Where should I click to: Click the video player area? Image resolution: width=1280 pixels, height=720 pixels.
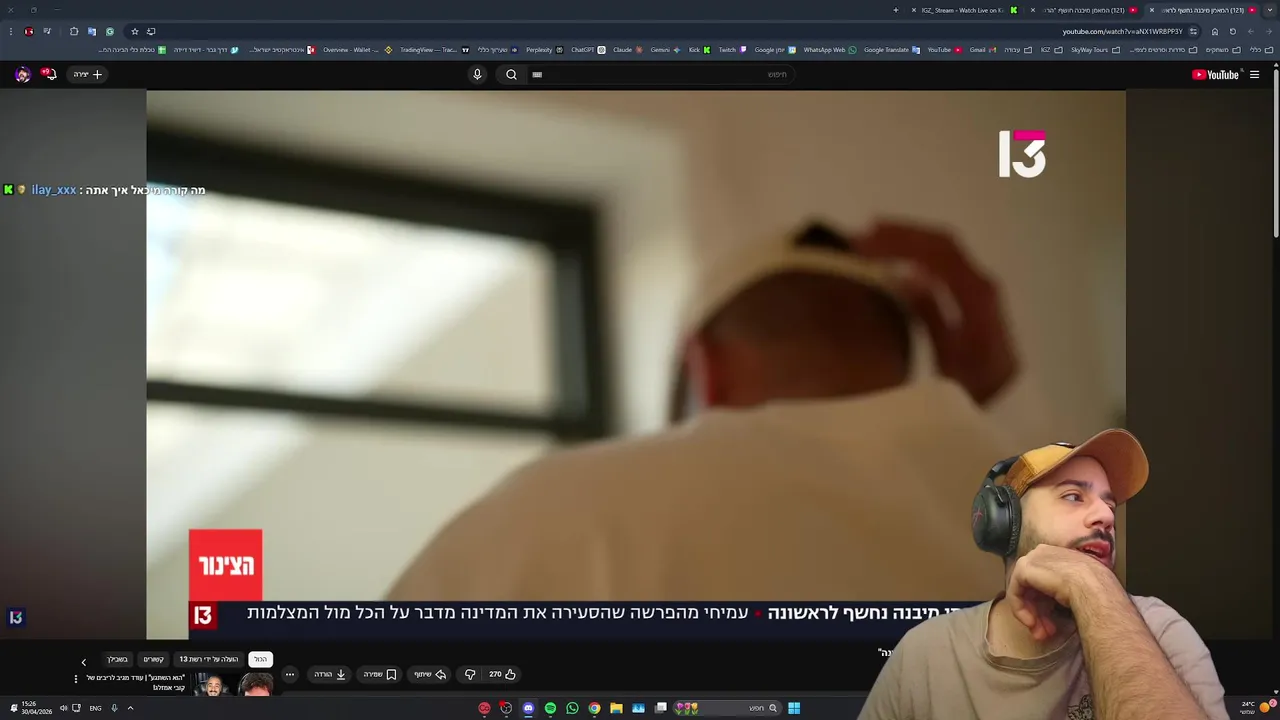click(636, 364)
